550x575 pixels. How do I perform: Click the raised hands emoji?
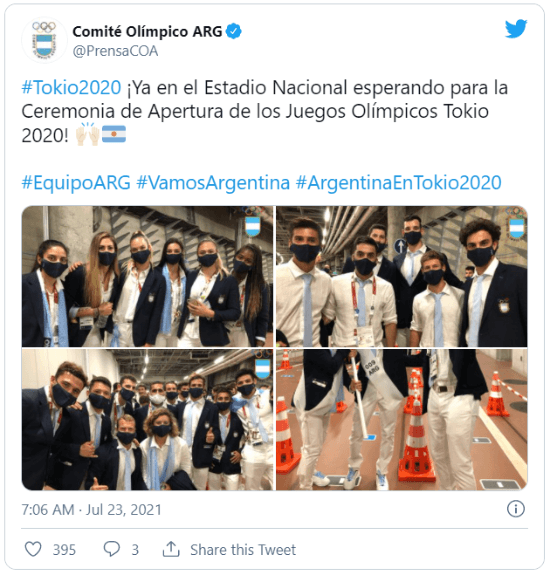(x=87, y=134)
